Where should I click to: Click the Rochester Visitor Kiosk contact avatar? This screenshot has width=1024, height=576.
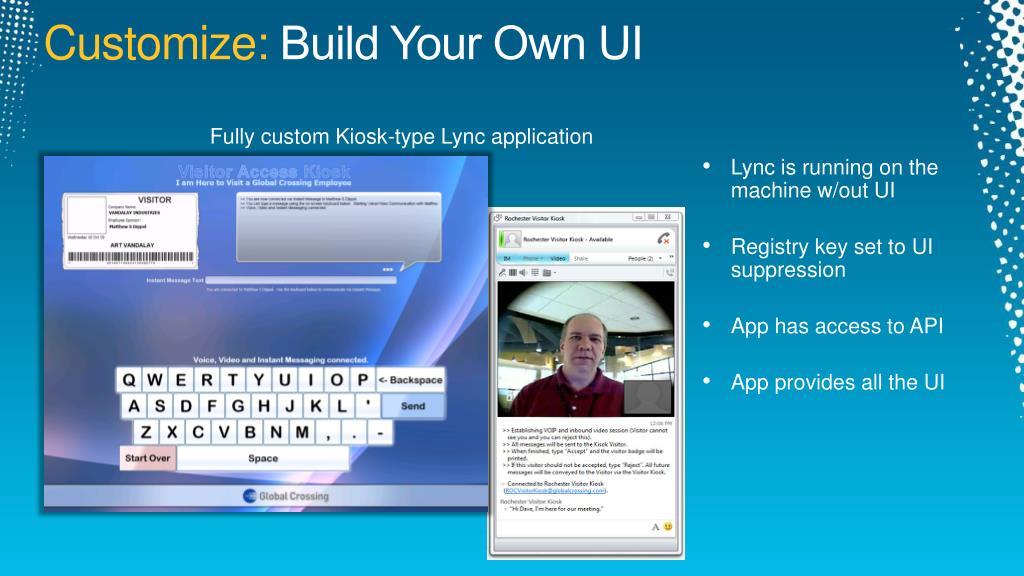click(511, 240)
